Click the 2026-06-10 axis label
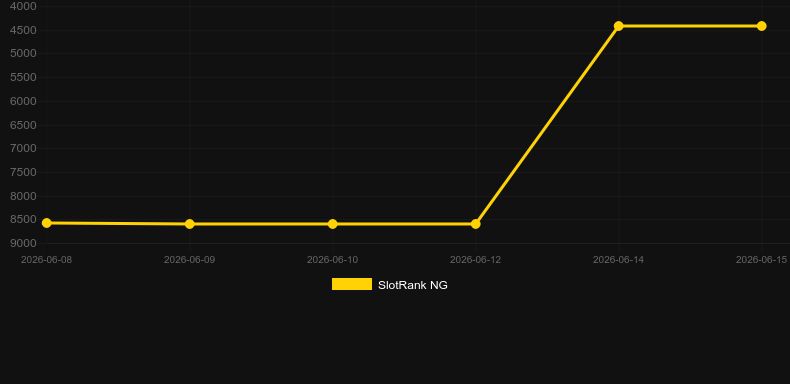Image resolution: width=790 pixels, height=384 pixels. click(x=333, y=260)
